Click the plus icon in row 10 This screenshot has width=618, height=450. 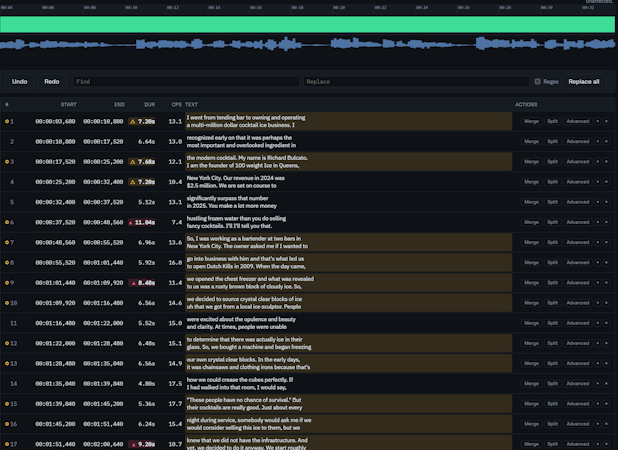tap(598, 303)
